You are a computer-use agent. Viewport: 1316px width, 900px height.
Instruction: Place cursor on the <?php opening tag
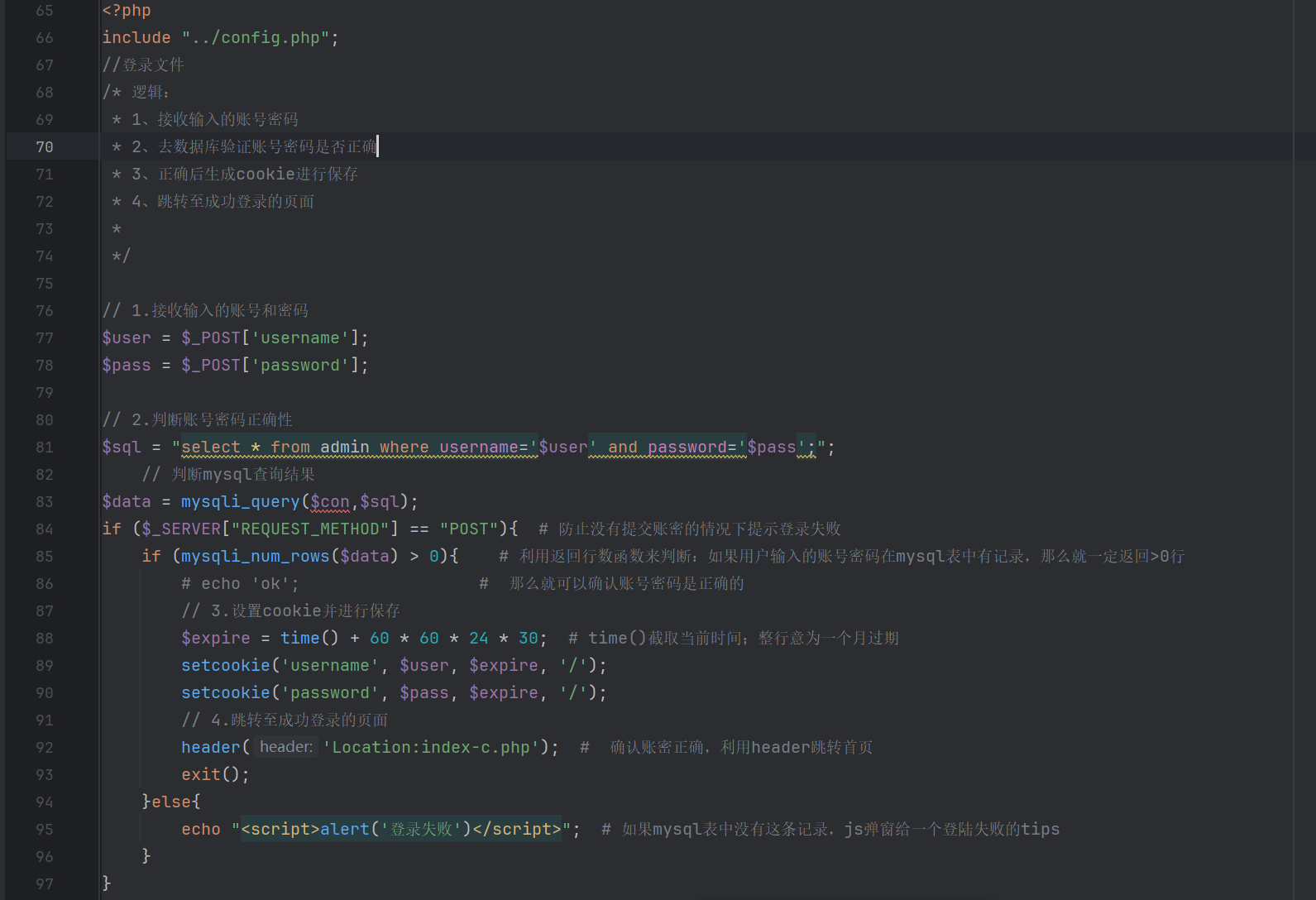tap(127, 10)
